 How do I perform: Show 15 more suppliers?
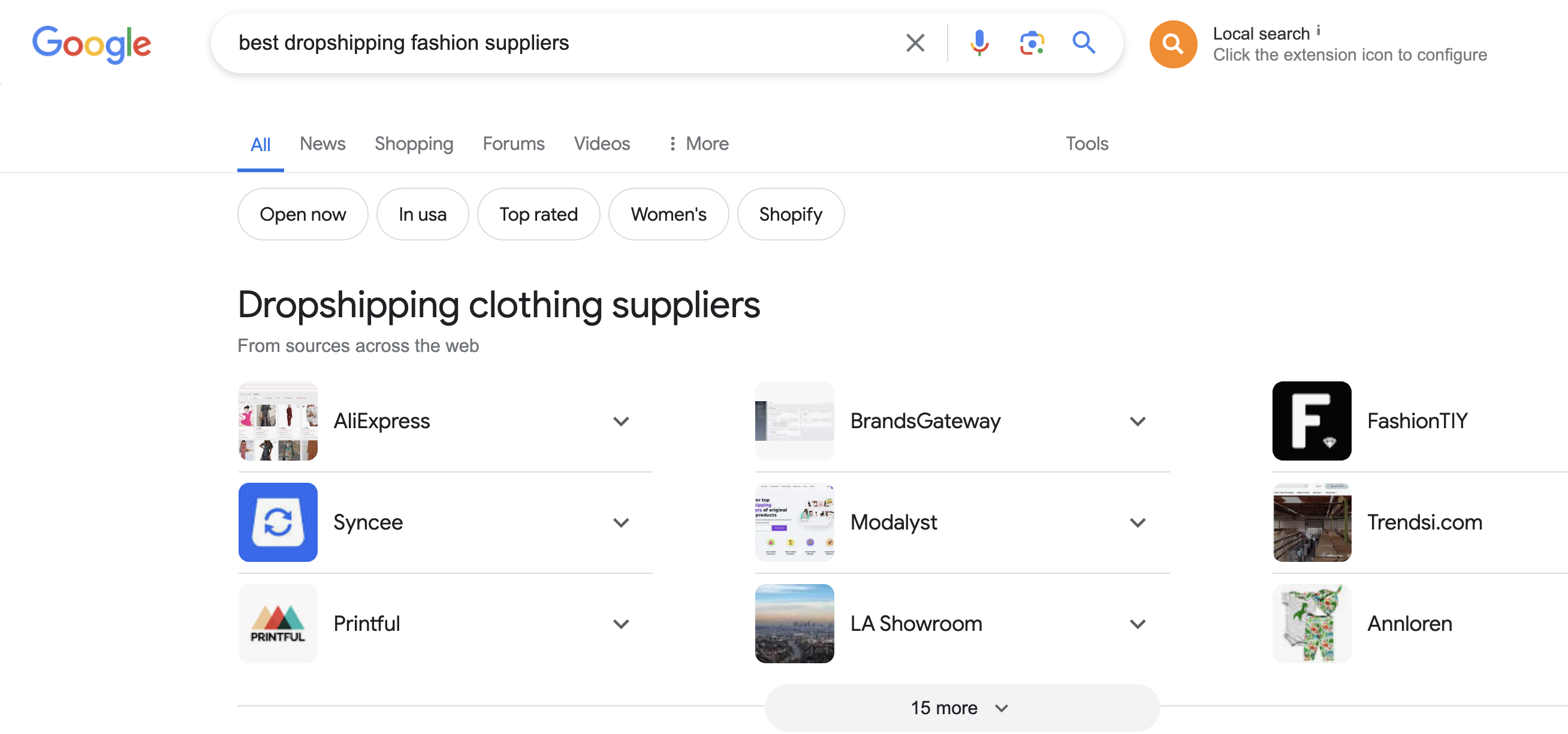point(962,708)
